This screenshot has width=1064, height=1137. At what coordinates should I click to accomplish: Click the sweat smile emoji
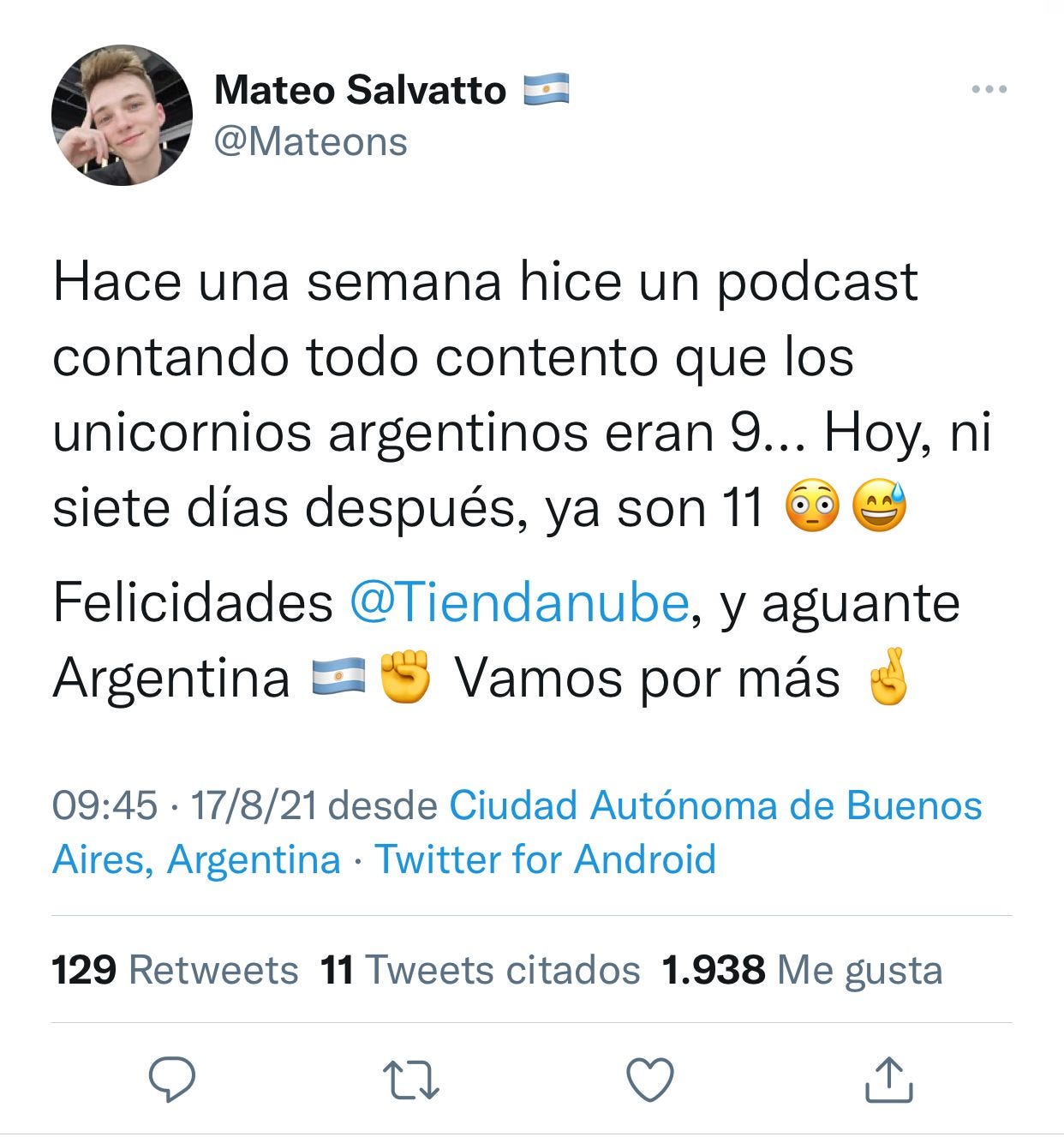(880, 508)
